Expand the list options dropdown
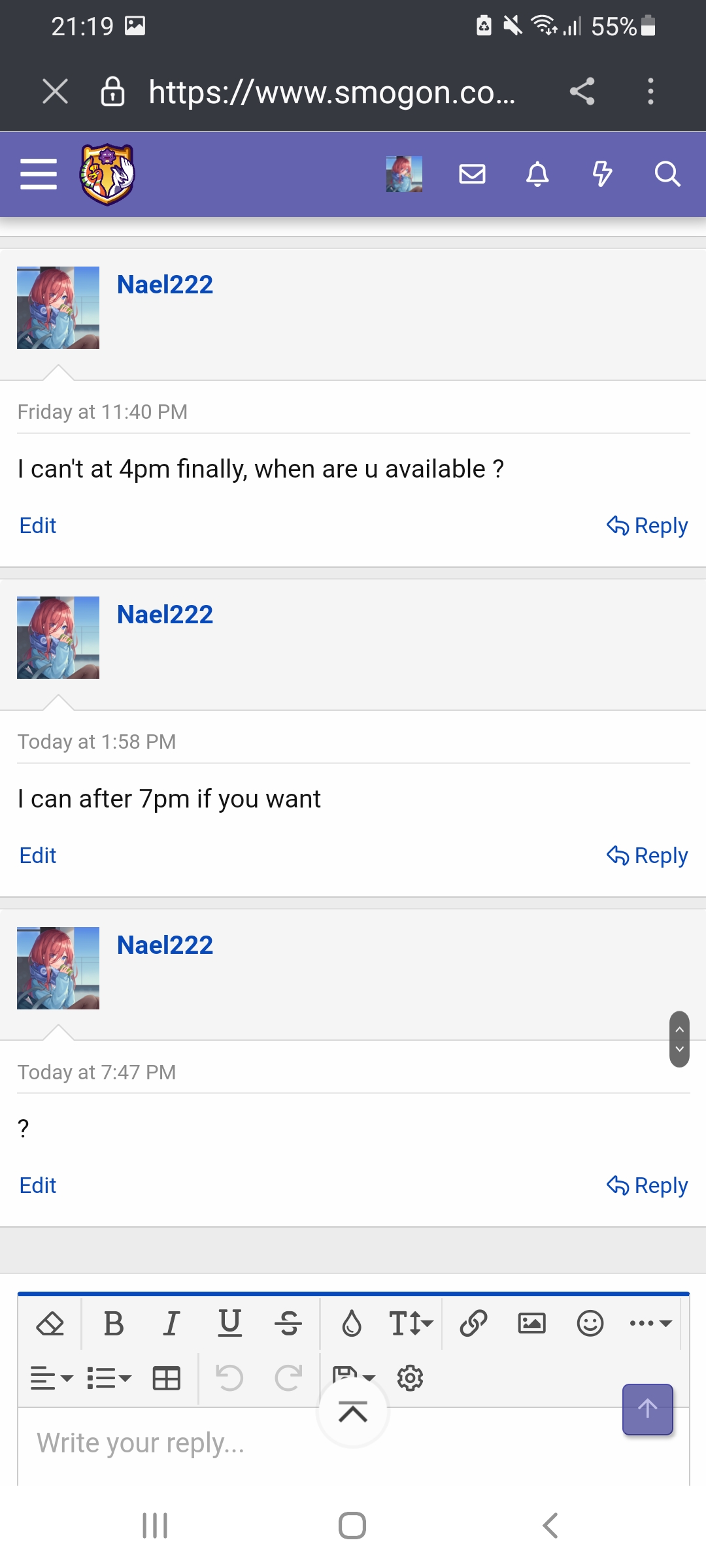706x1568 pixels. pos(109,1379)
